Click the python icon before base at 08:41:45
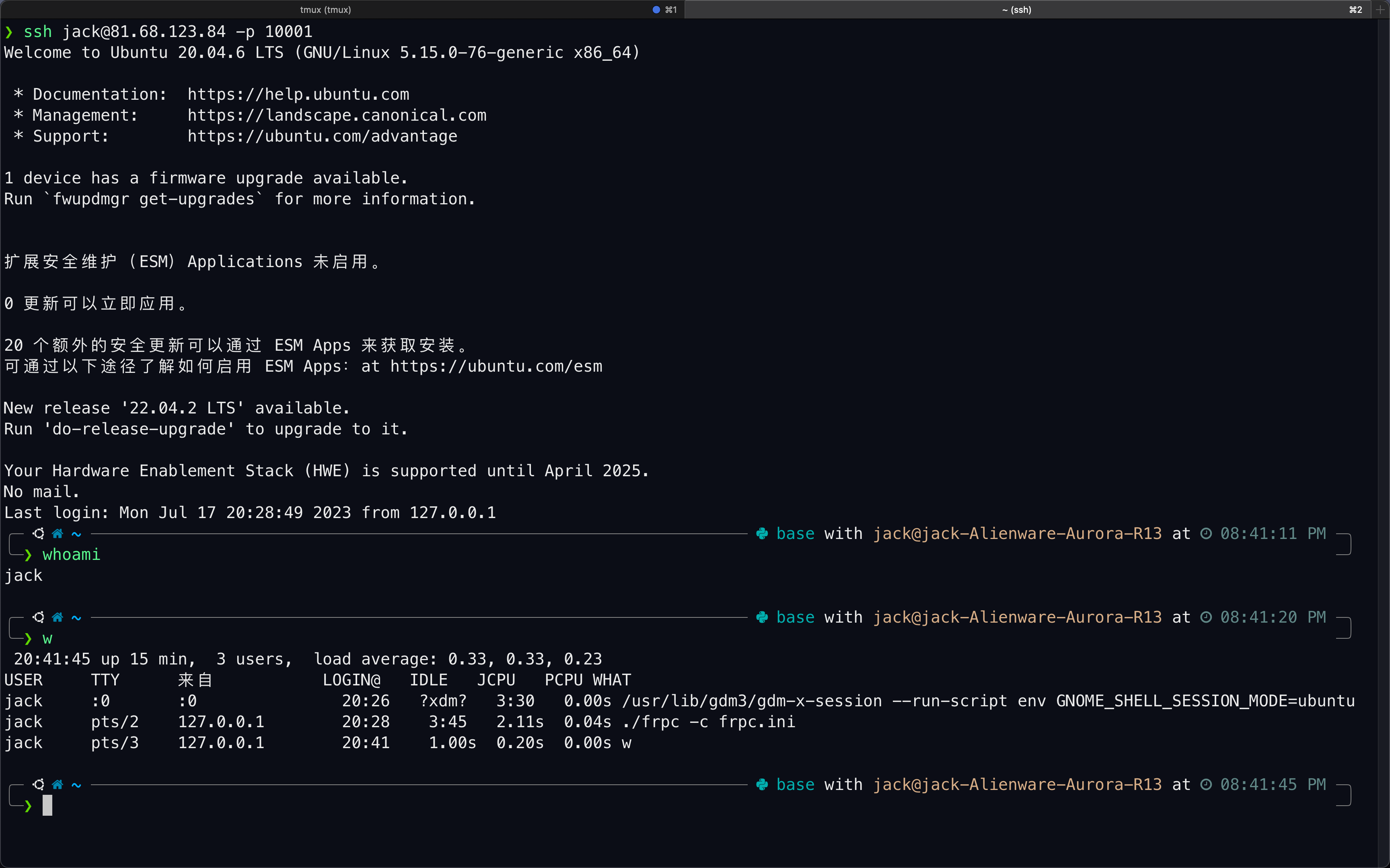1390x868 pixels. coord(762,784)
